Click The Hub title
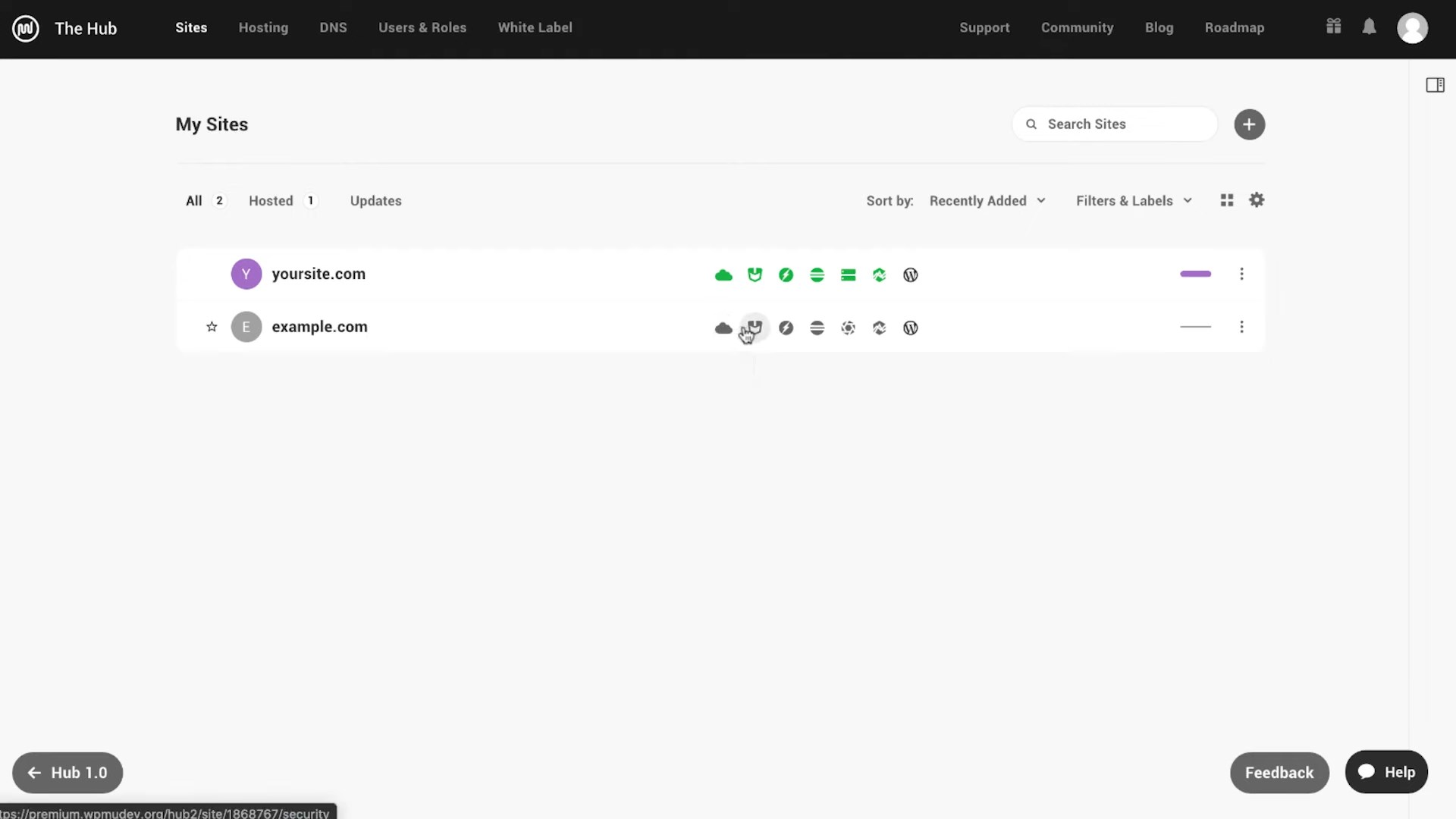The width and height of the screenshot is (1456, 819). 86,29
